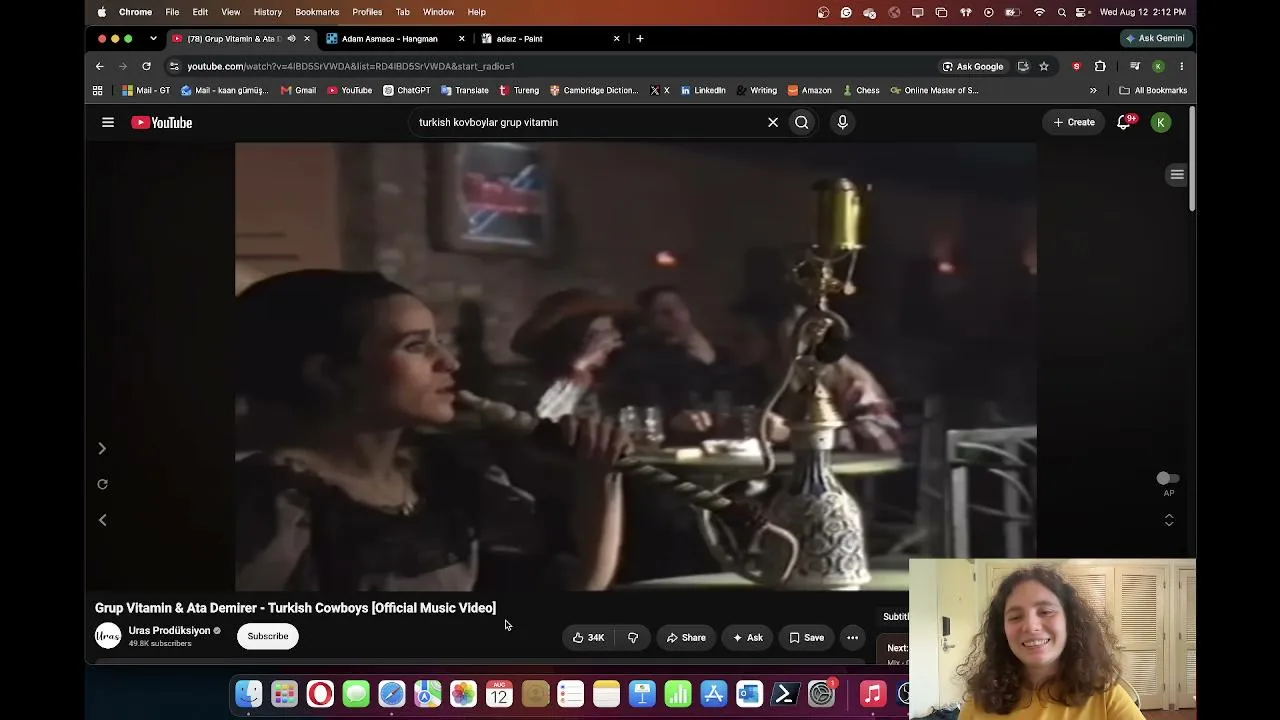This screenshot has height=720, width=1280.
Task: Share the video
Action: coord(686,637)
